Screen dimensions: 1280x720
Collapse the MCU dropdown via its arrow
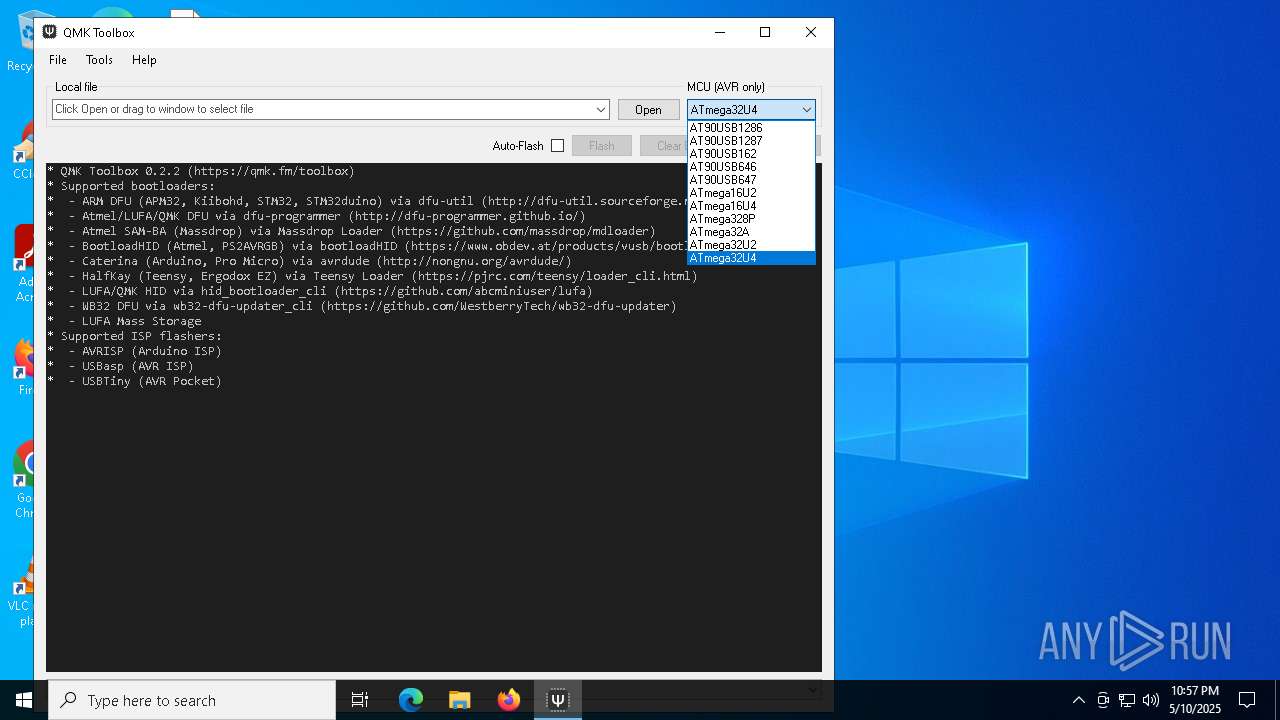click(806, 109)
